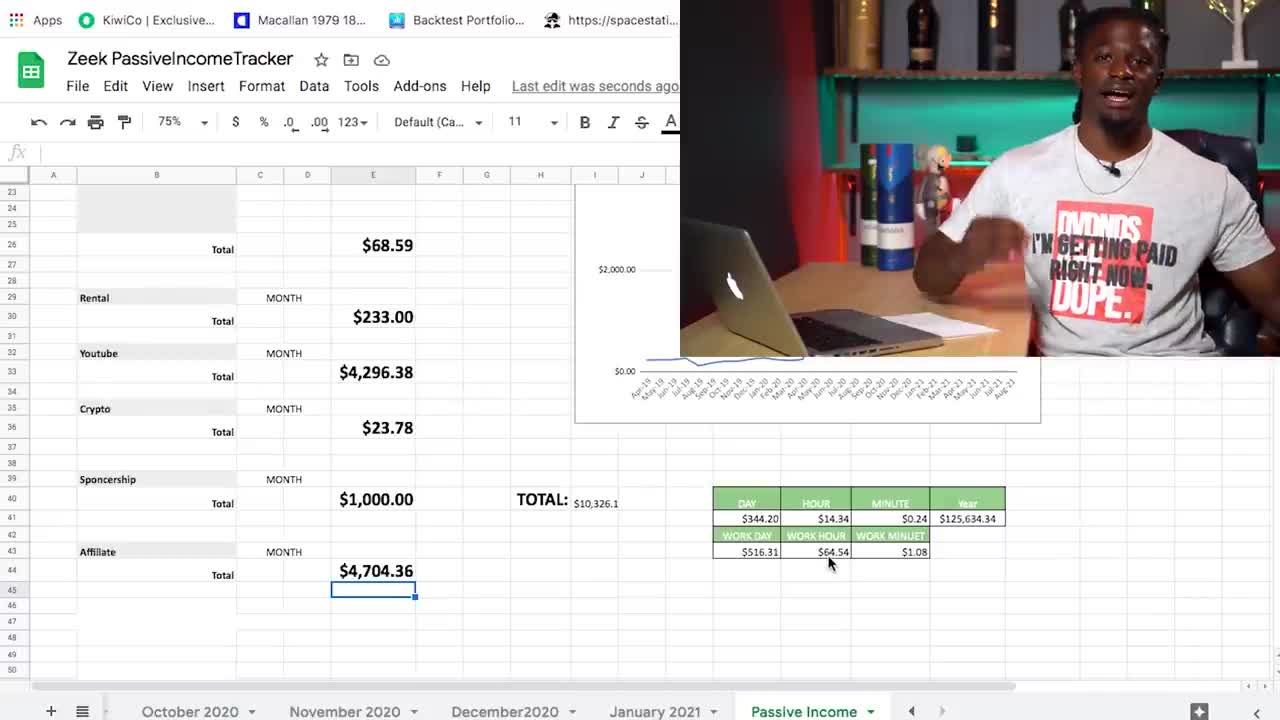1280x720 pixels.
Task: Open the KiwiCo bookmark
Action: [147, 20]
